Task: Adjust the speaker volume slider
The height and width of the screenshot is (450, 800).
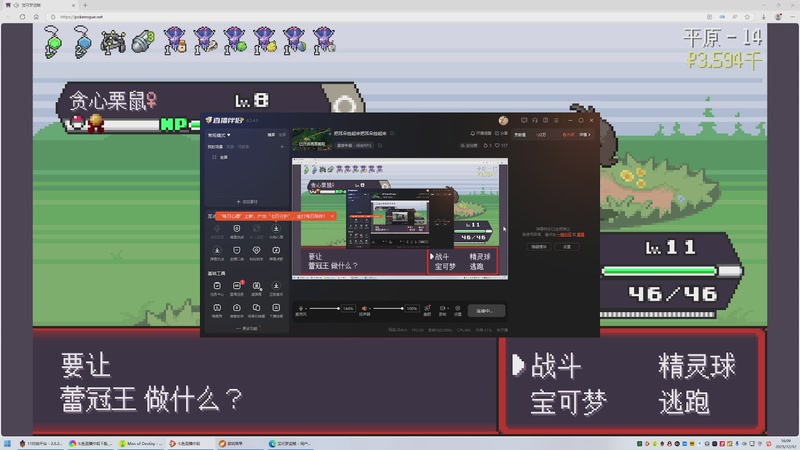Action: 388,308
